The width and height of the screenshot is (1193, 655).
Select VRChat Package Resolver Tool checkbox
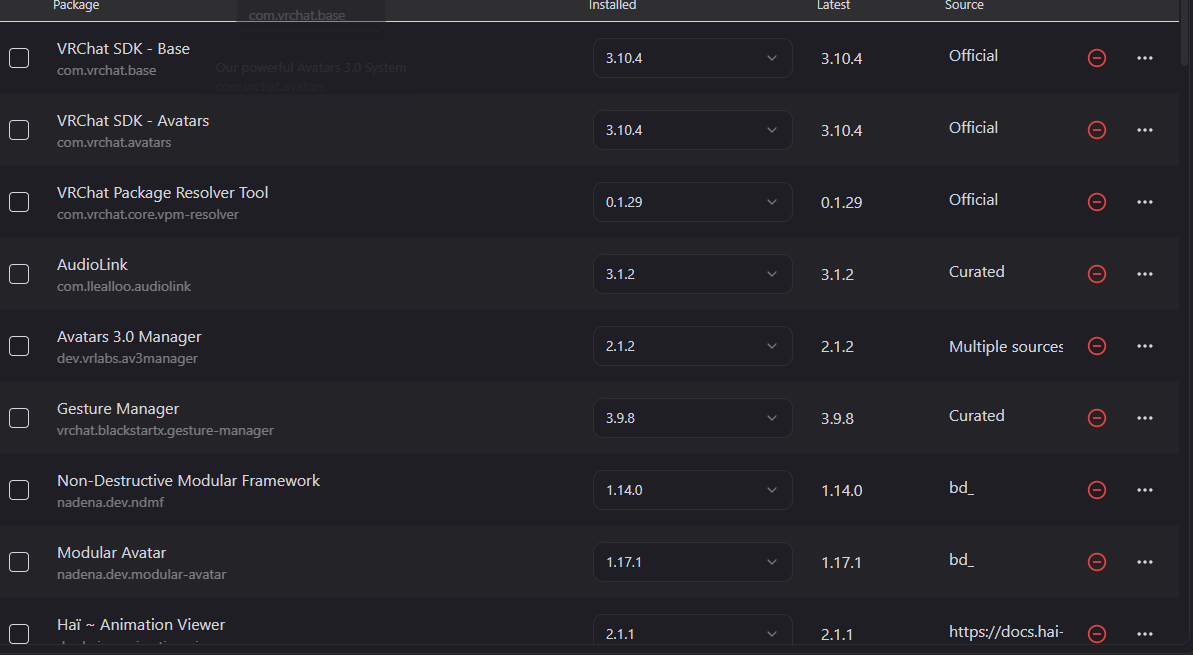pos(19,202)
